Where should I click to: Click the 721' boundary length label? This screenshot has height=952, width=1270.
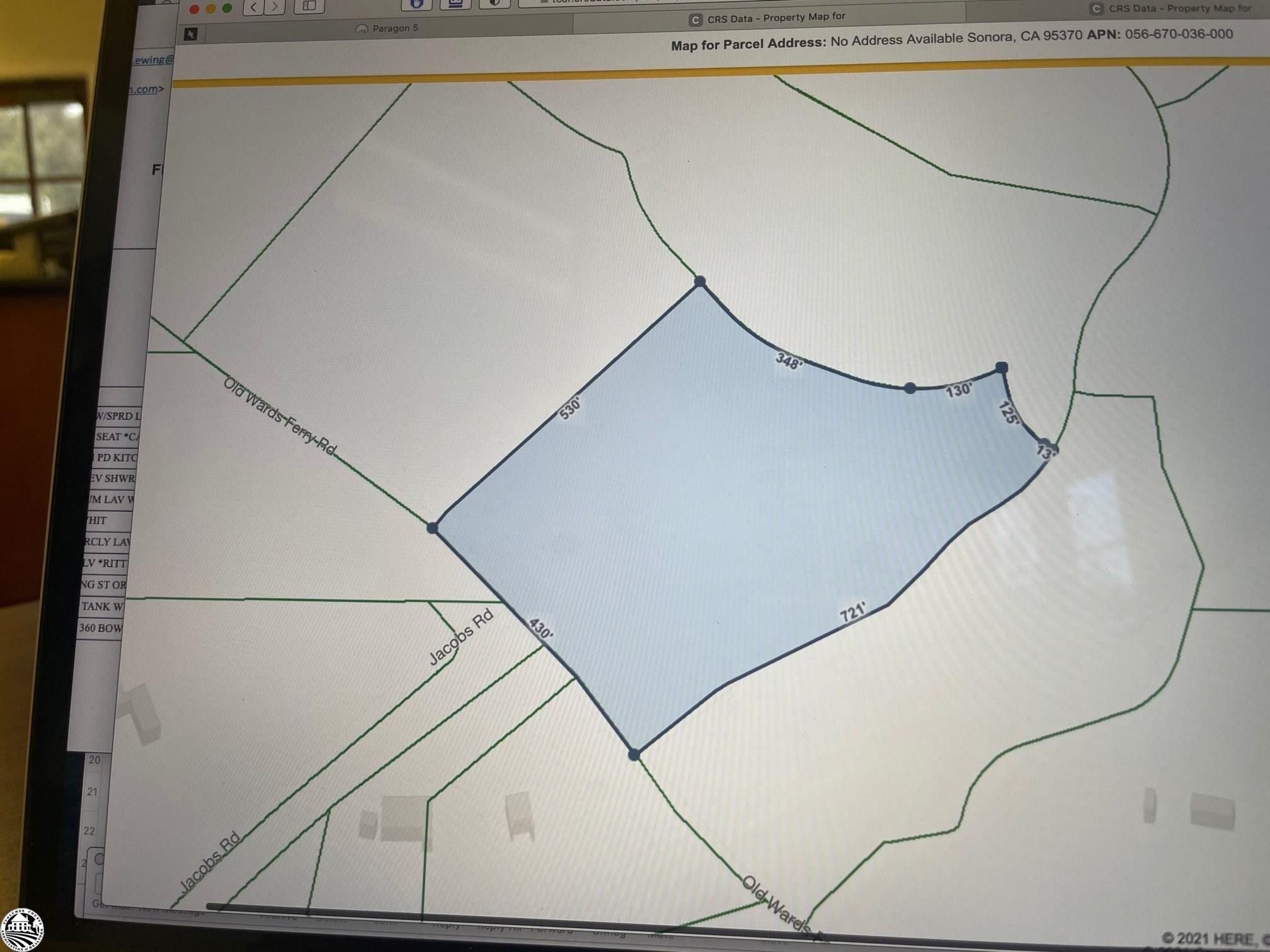click(x=853, y=612)
